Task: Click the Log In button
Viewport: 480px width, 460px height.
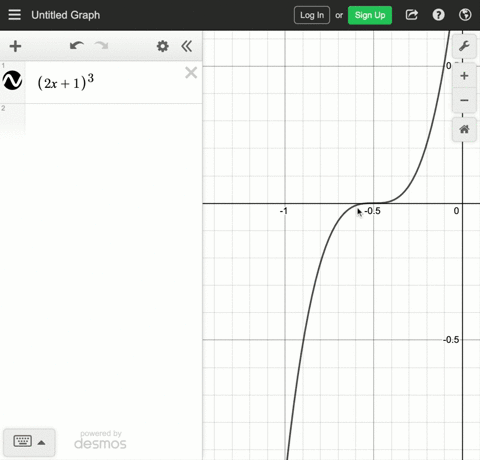Action: (312, 15)
